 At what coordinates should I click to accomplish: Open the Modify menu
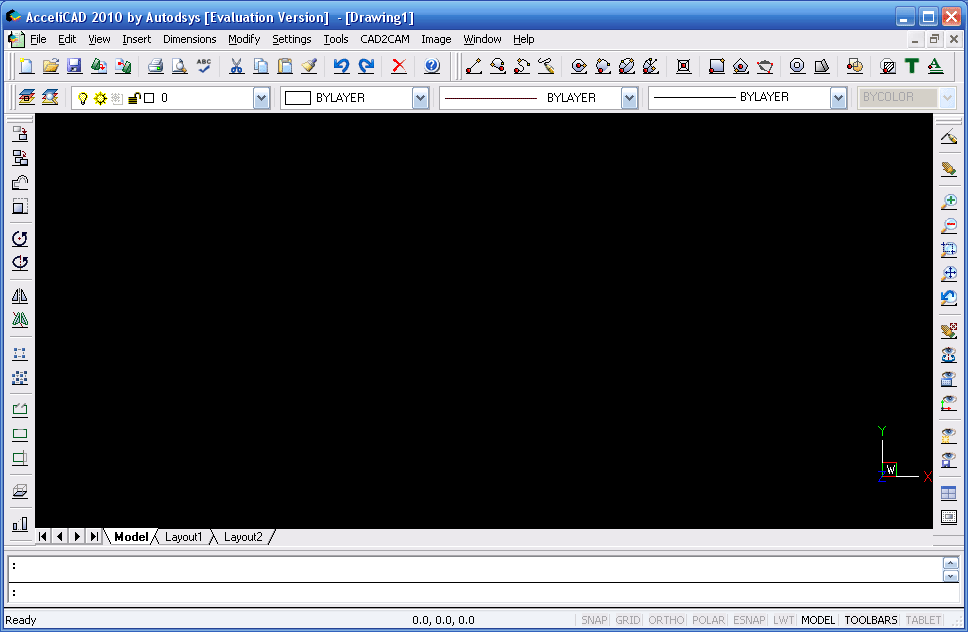[x=244, y=39]
